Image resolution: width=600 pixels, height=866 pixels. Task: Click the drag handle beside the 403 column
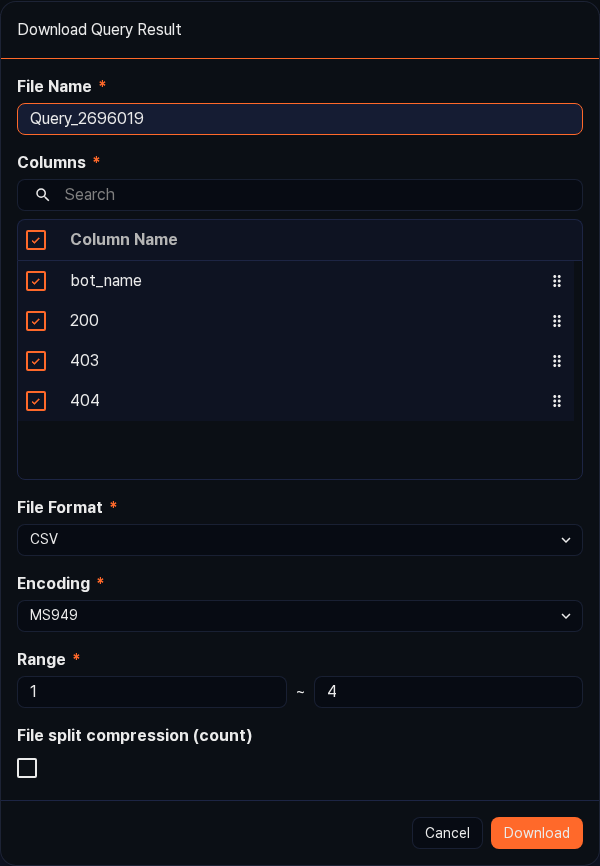(557, 361)
